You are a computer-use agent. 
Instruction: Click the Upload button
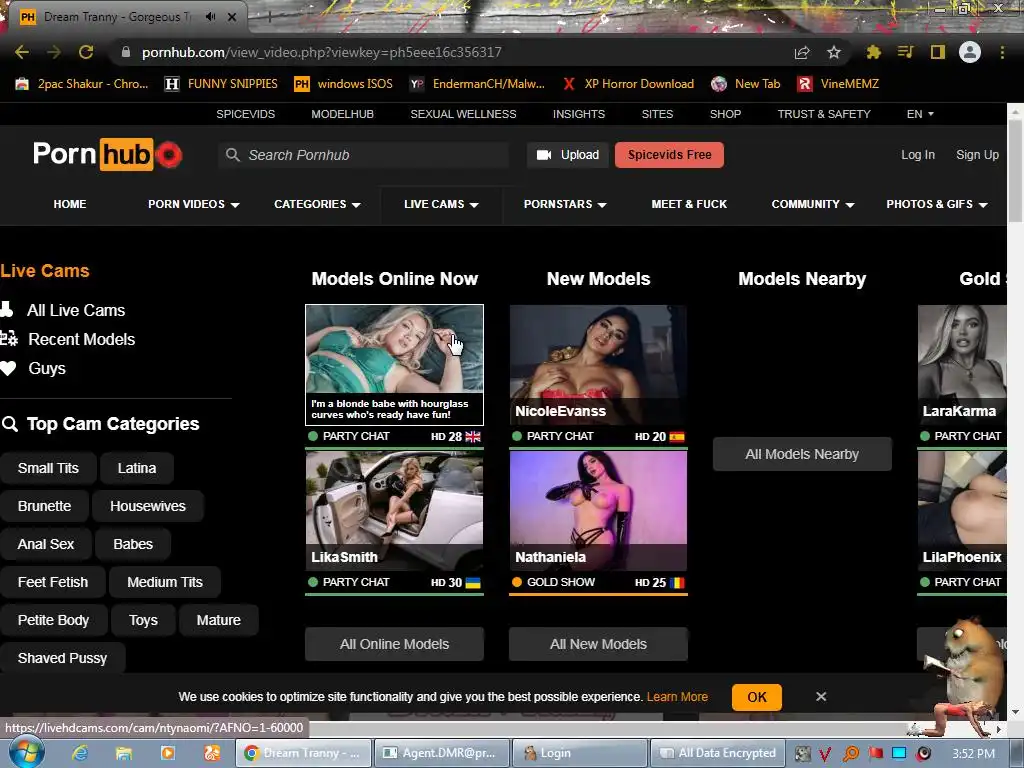coord(568,155)
